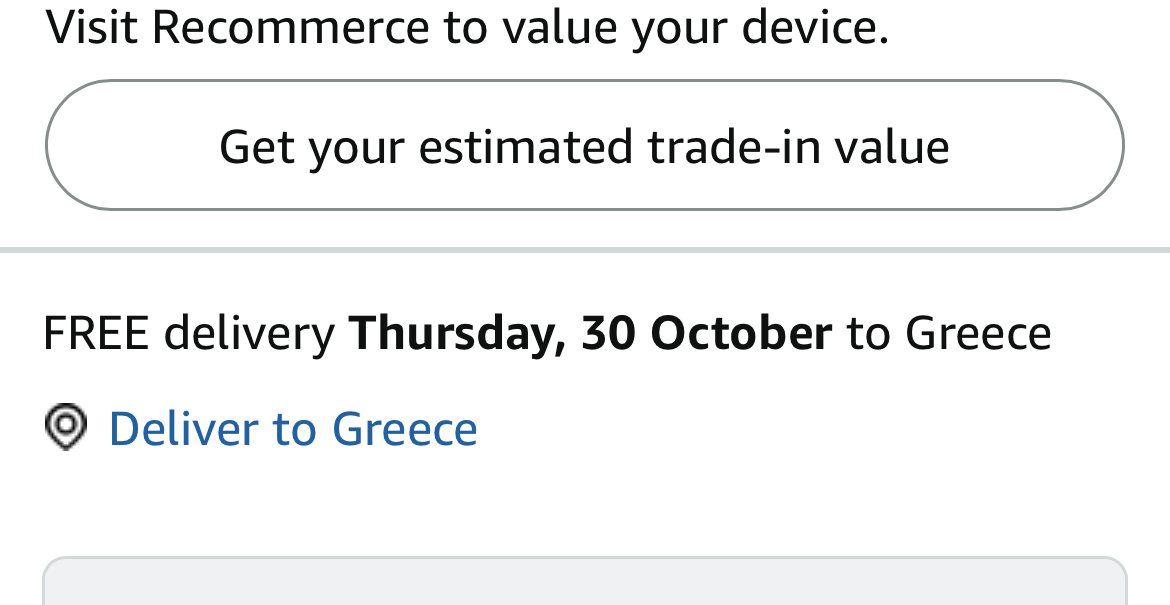
Task: Open the "Deliver to Greece" link
Action: (292, 428)
